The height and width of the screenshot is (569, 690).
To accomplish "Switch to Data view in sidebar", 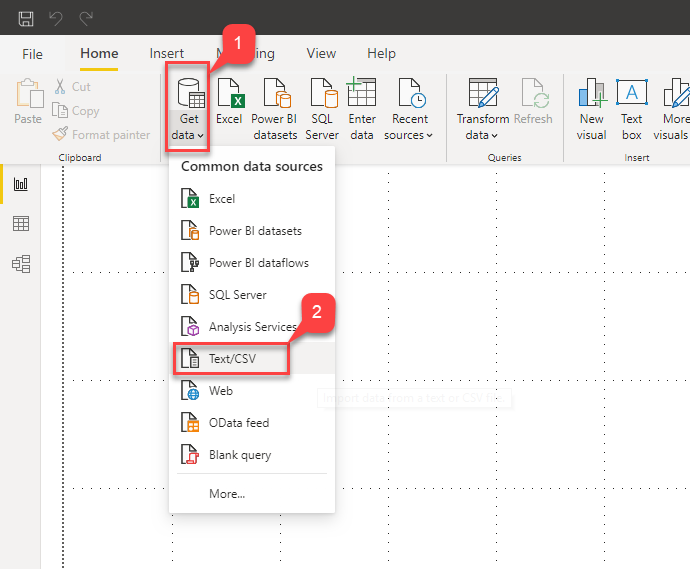I will click(x=20, y=224).
